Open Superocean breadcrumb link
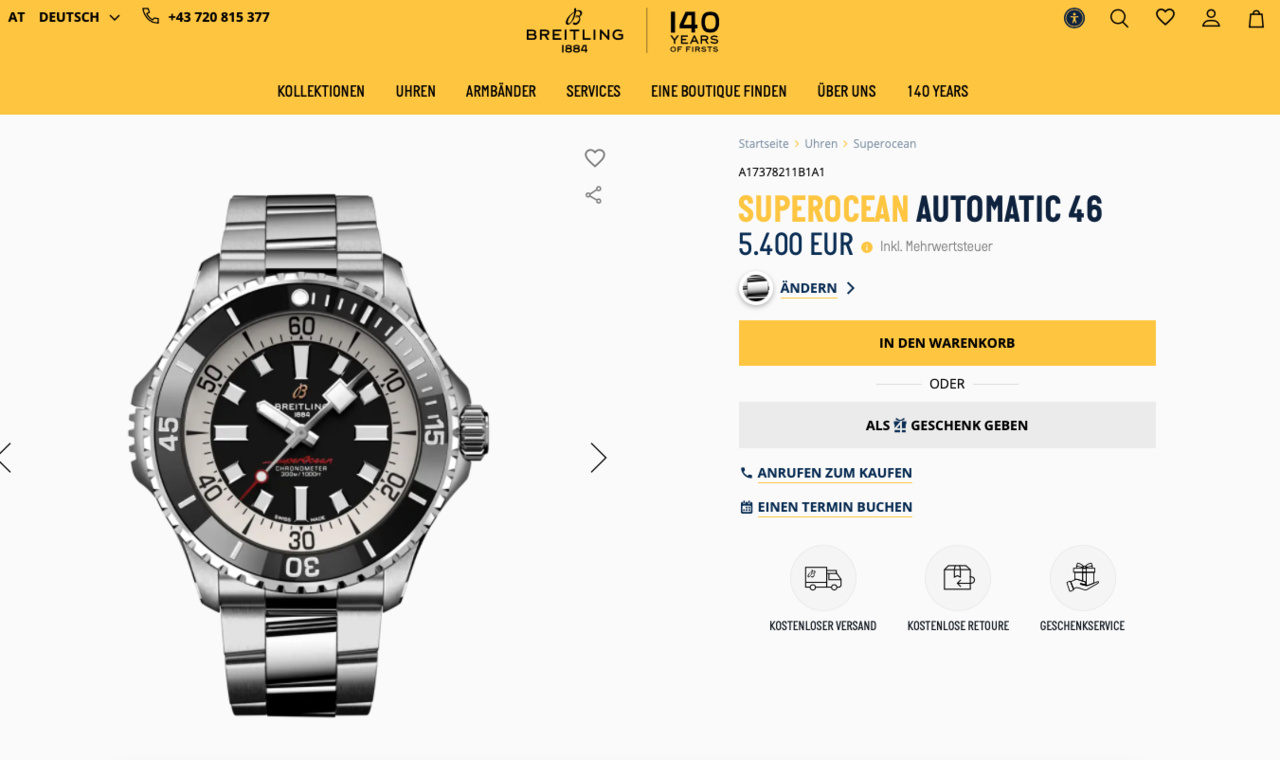 pos(884,144)
